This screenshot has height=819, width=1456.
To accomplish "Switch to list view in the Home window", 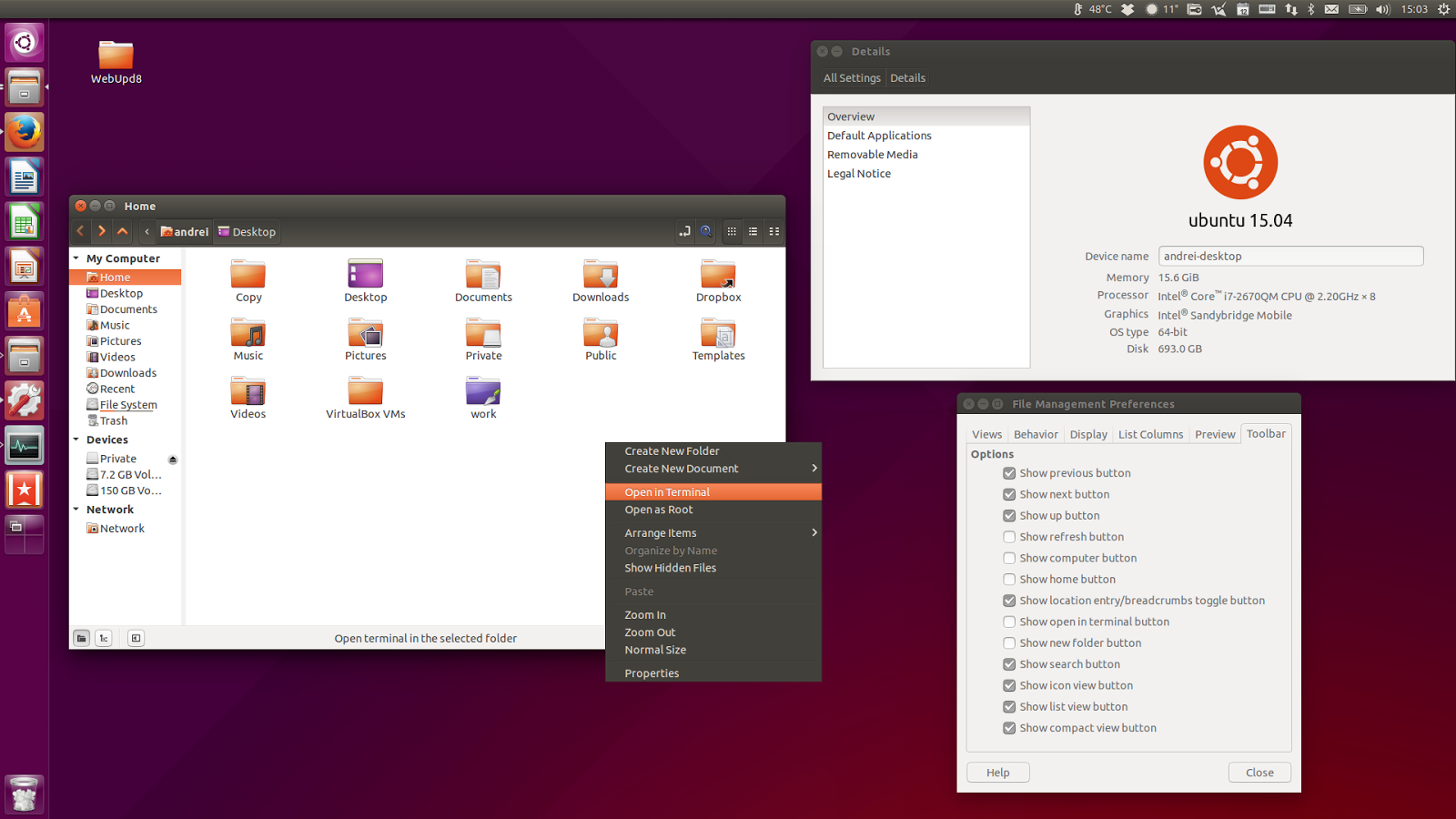I will [x=753, y=231].
